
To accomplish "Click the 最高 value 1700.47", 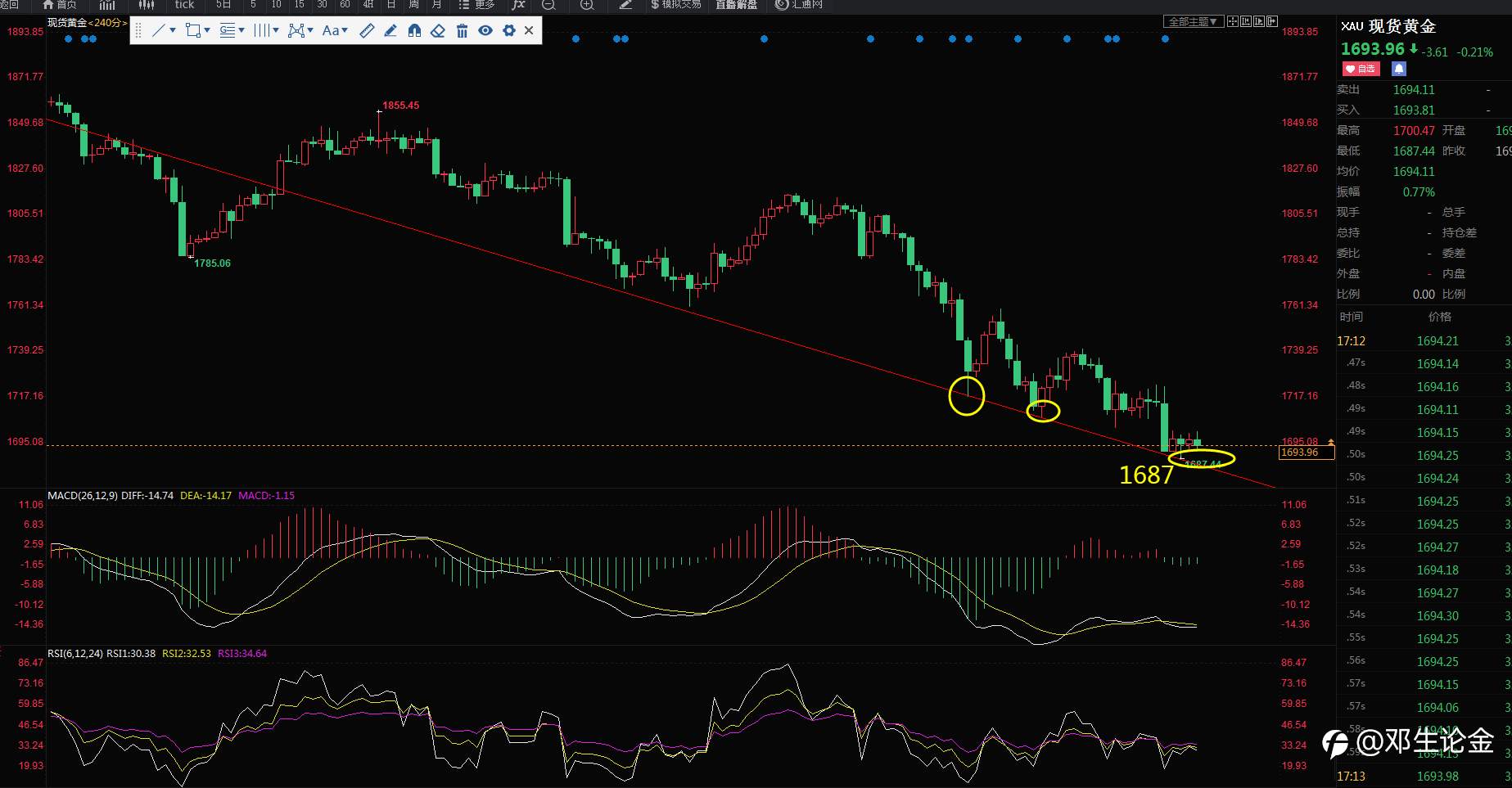I will tap(1414, 131).
